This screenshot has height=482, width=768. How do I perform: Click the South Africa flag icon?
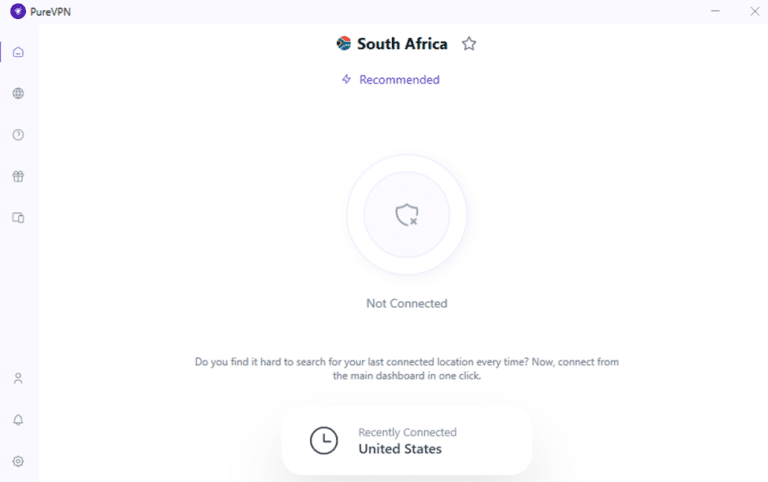344,44
